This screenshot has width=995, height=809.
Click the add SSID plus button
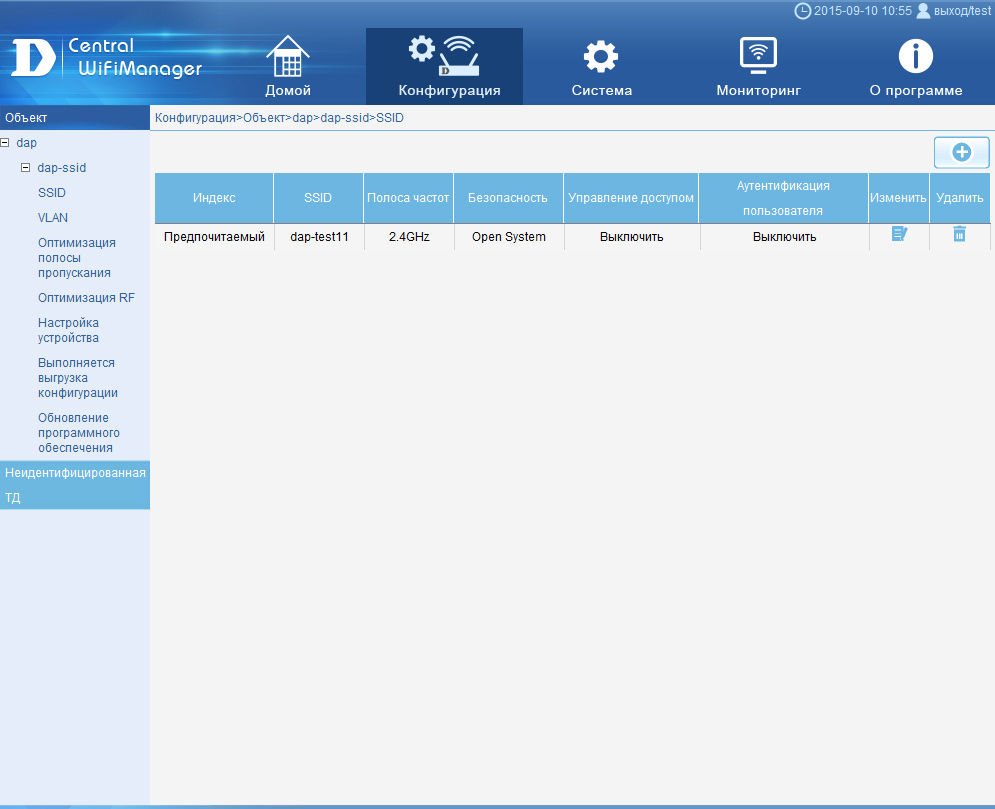pos(961,153)
